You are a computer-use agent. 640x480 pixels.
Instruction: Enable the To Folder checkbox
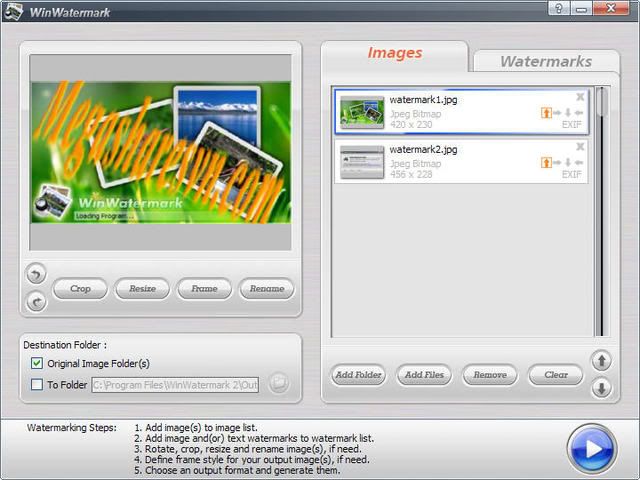click(x=38, y=384)
